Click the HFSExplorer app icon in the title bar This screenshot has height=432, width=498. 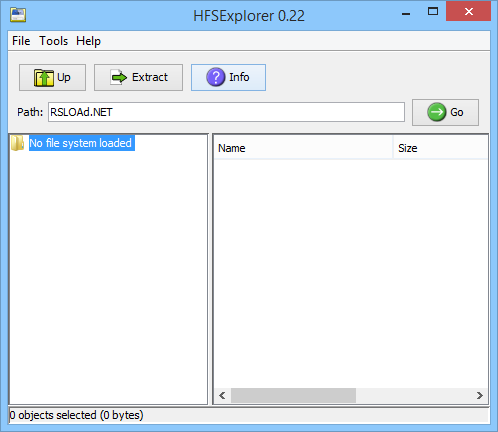click(x=18, y=15)
